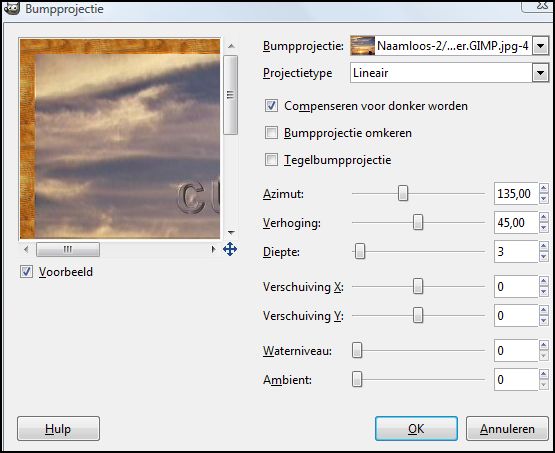Decrease Azimut with the down stepper arrow
The height and width of the screenshot is (453, 555).
544,199
